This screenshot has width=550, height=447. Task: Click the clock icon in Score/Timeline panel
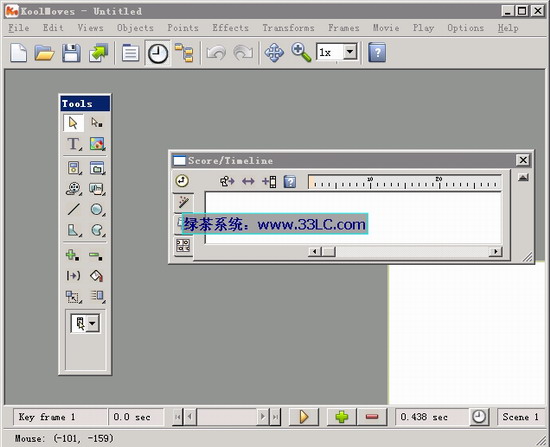click(x=182, y=181)
